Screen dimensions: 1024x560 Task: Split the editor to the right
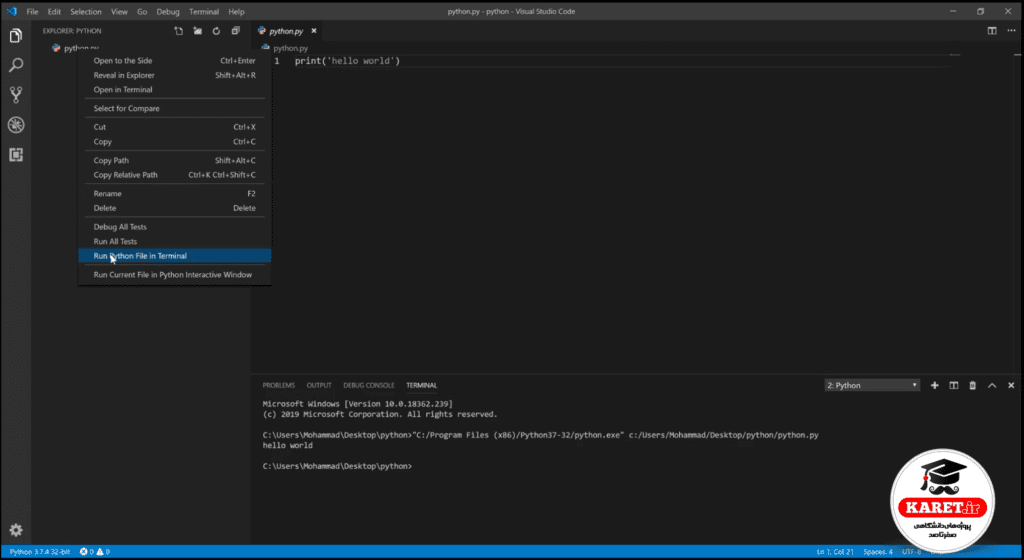click(992, 31)
